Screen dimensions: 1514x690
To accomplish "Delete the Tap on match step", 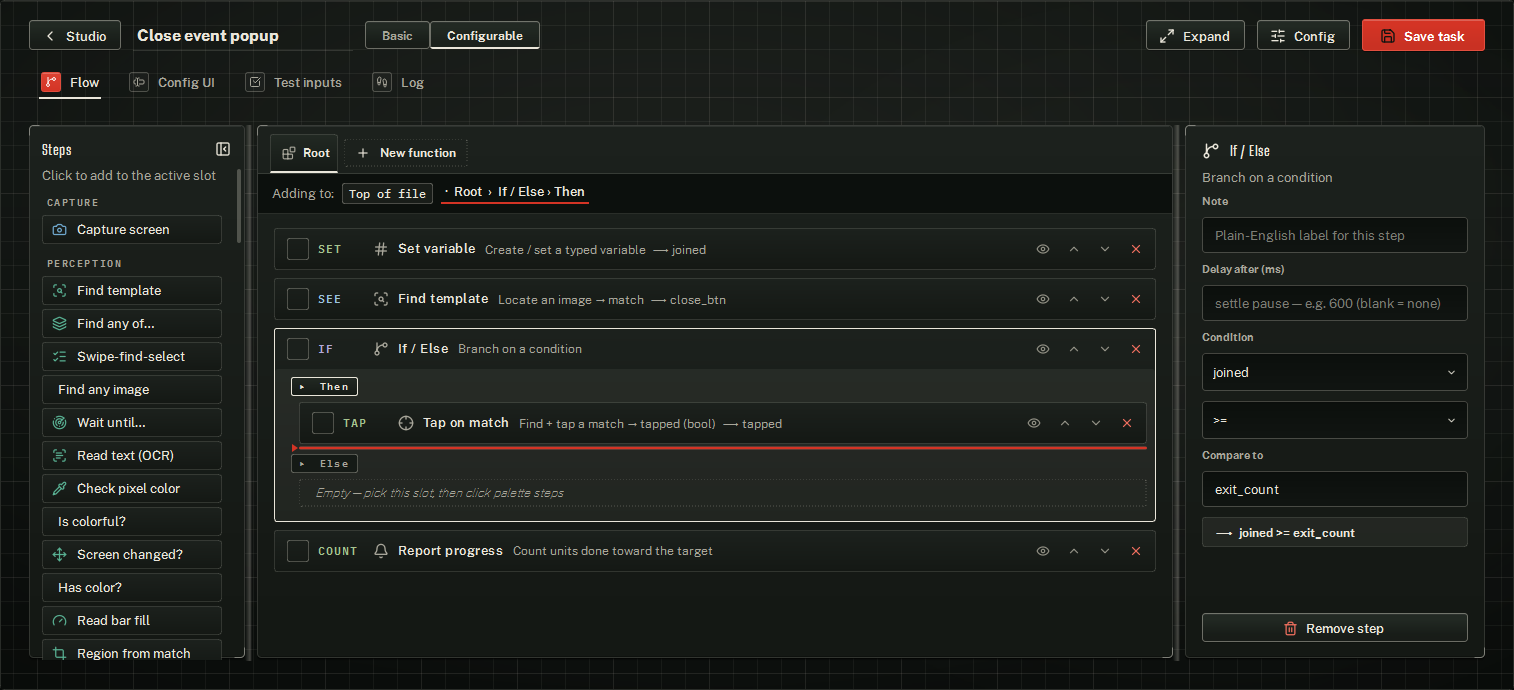I will pyautogui.click(x=1127, y=423).
